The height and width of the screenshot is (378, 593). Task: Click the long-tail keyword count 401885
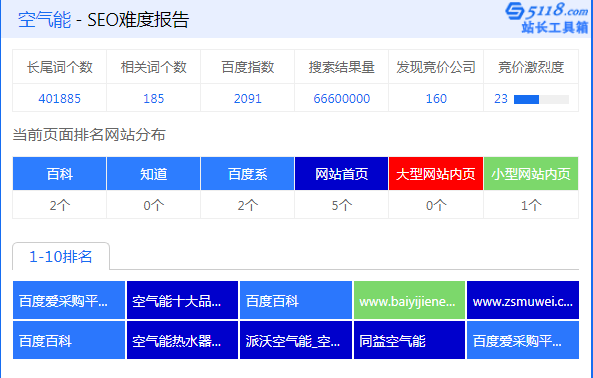pyautogui.click(x=59, y=99)
